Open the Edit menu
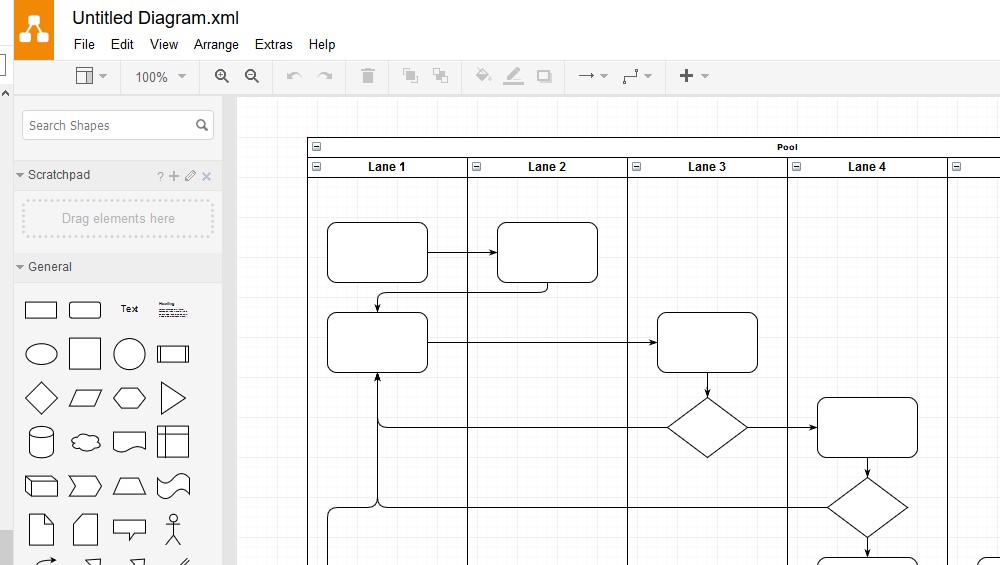The width and height of the screenshot is (1000, 565). click(x=122, y=45)
